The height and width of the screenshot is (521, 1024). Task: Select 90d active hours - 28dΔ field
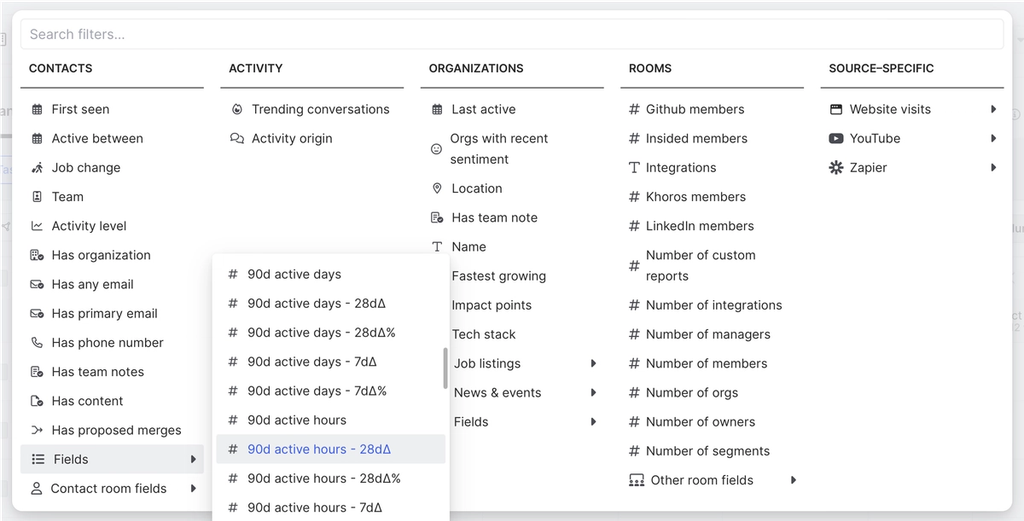319,449
